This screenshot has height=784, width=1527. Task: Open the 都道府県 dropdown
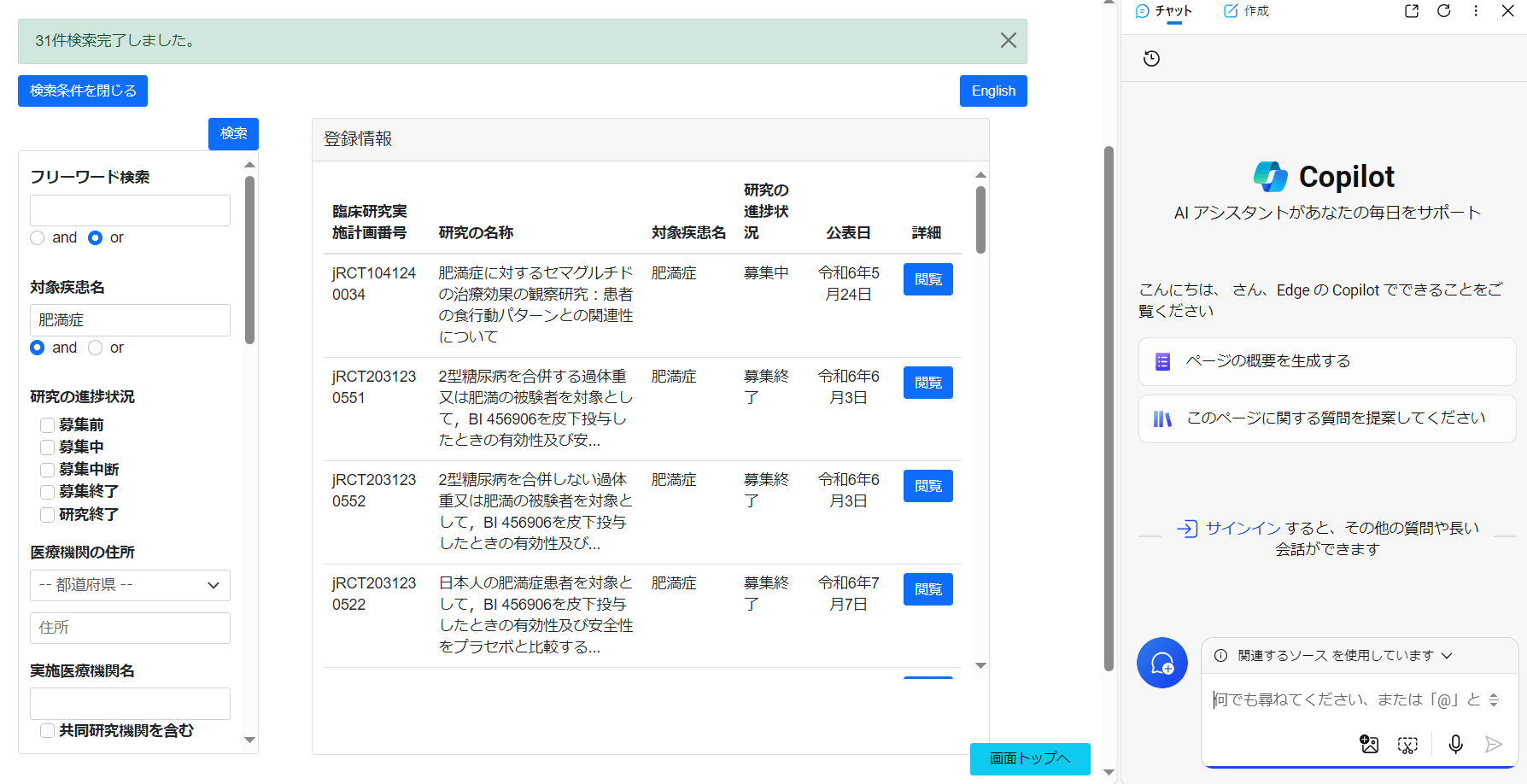pos(130,585)
